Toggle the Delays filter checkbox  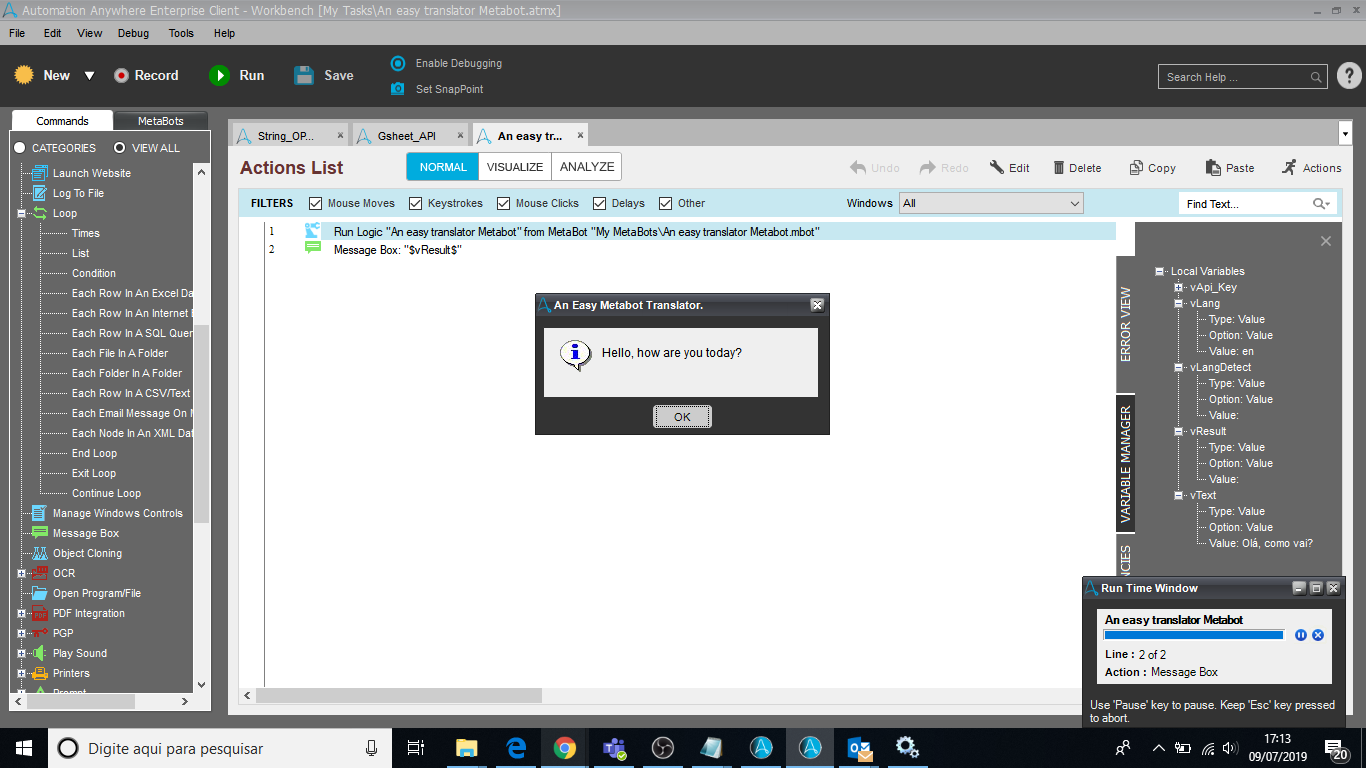600,203
